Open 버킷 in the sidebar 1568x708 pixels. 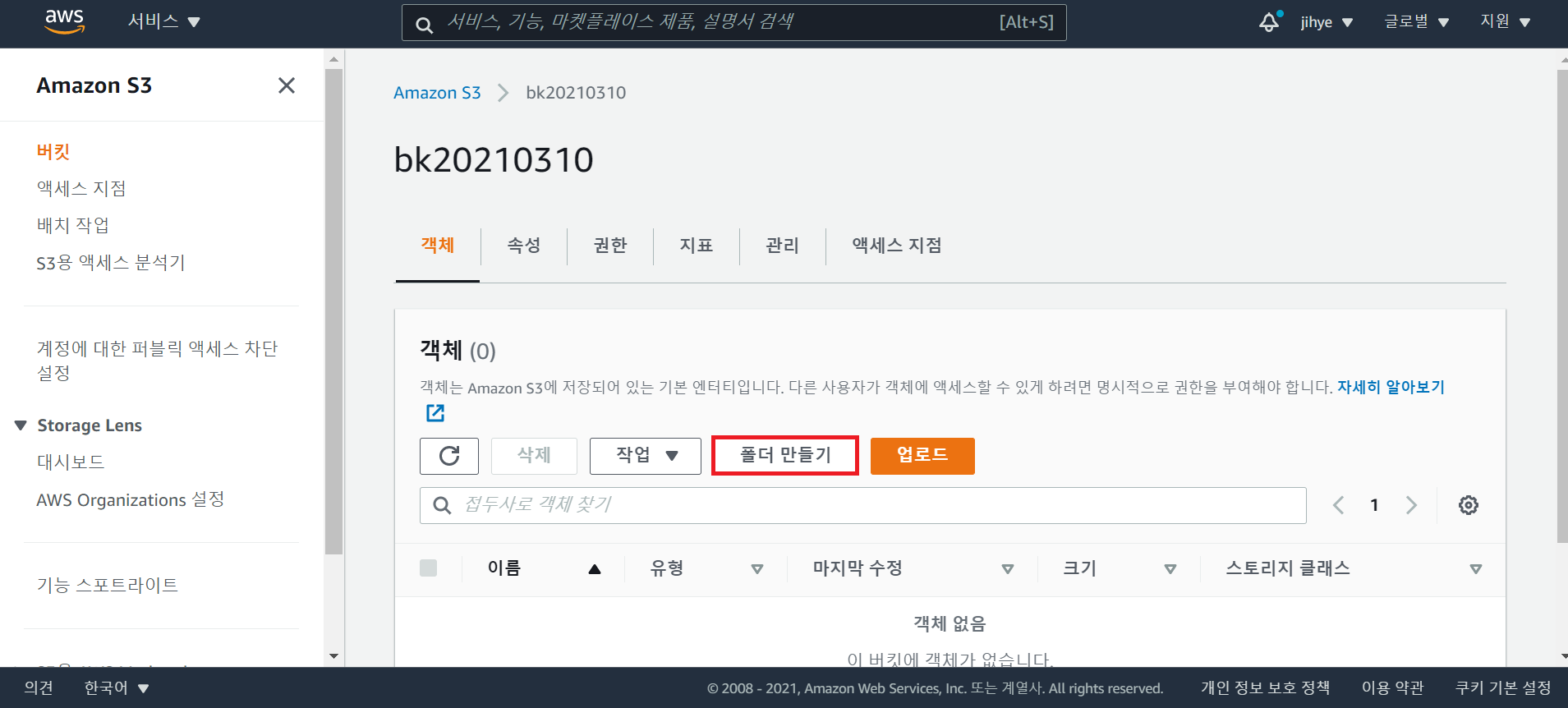[53, 152]
